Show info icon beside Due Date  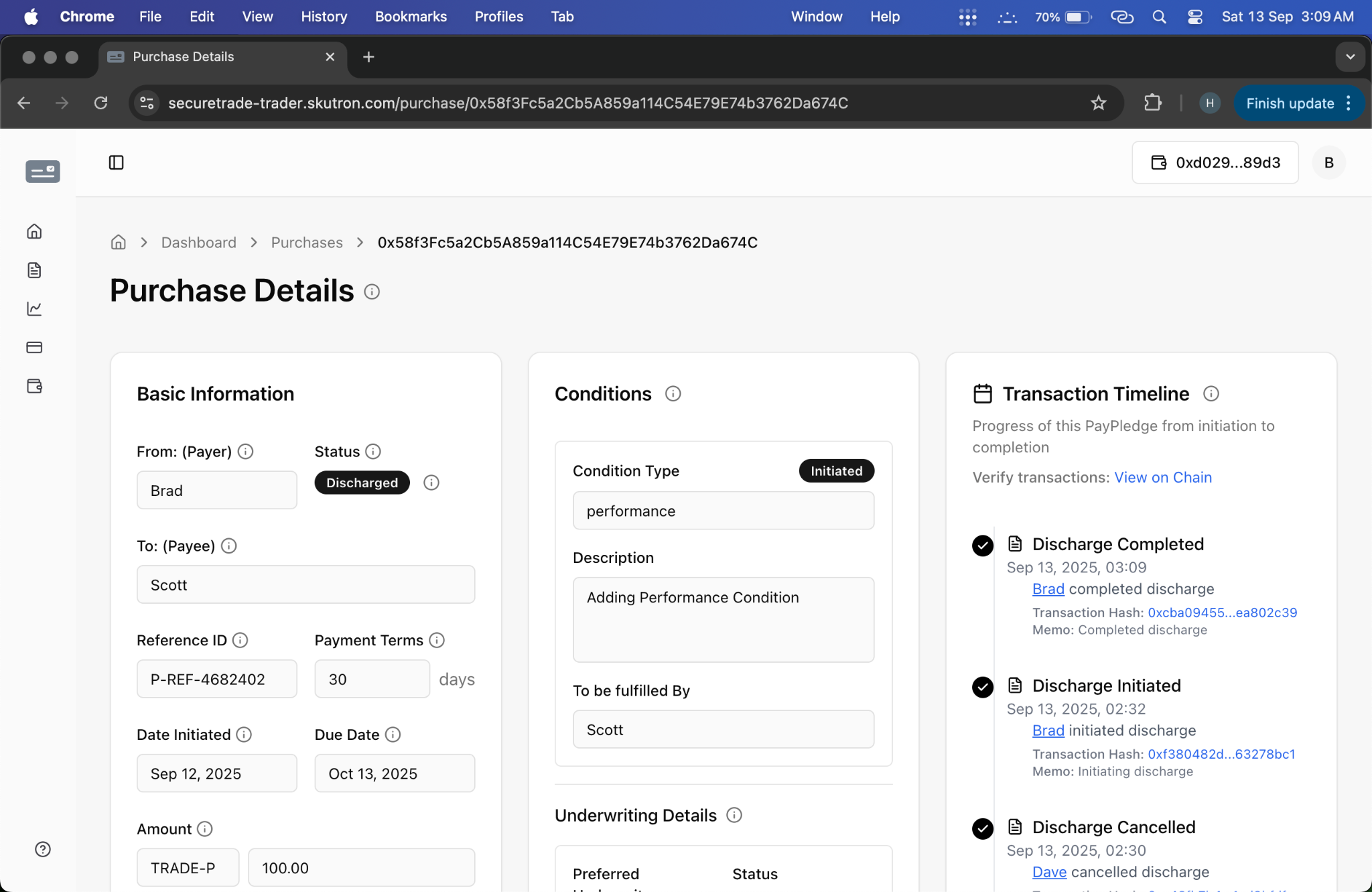pyautogui.click(x=393, y=735)
